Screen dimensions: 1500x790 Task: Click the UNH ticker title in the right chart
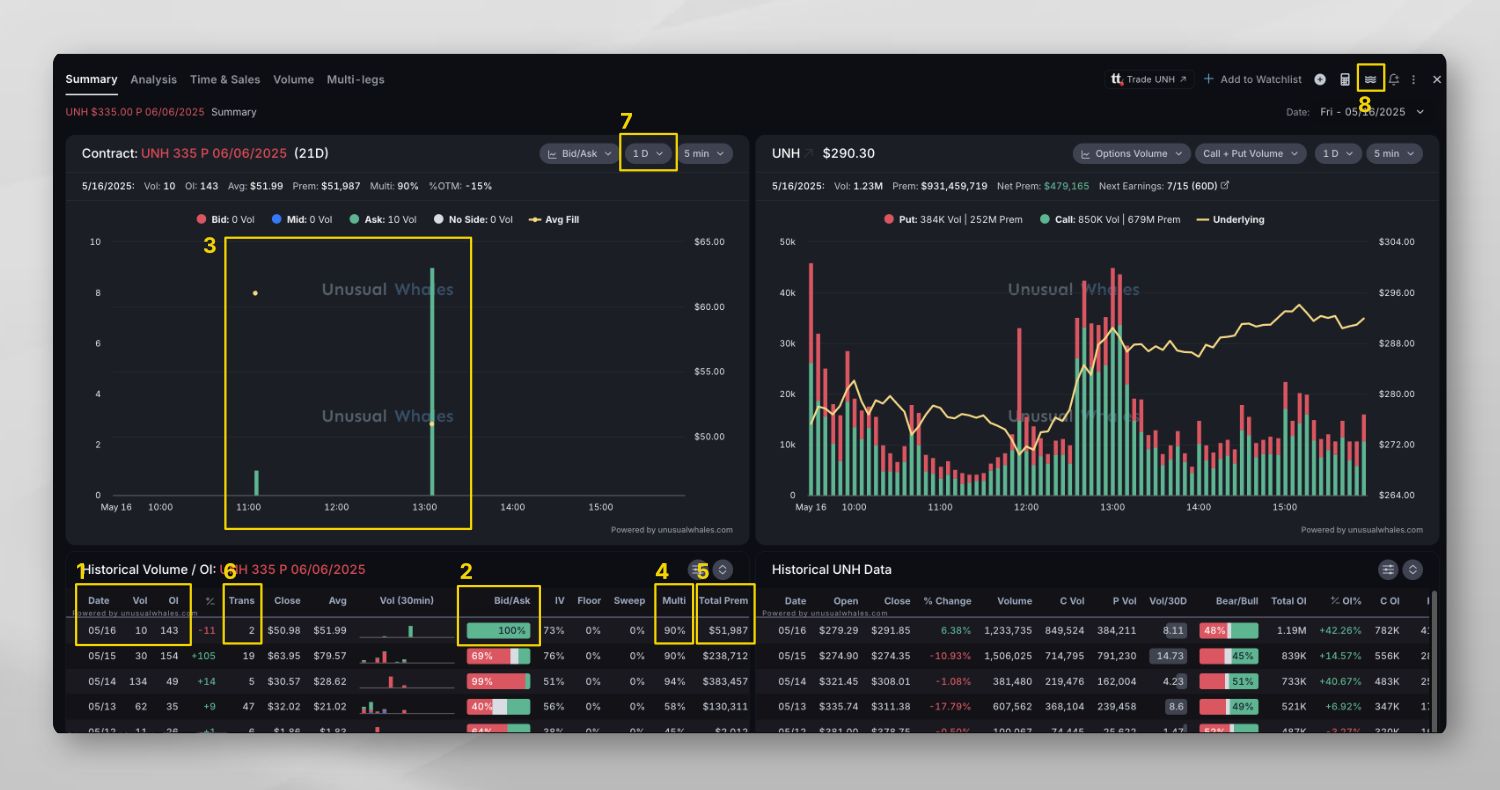pos(785,153)
